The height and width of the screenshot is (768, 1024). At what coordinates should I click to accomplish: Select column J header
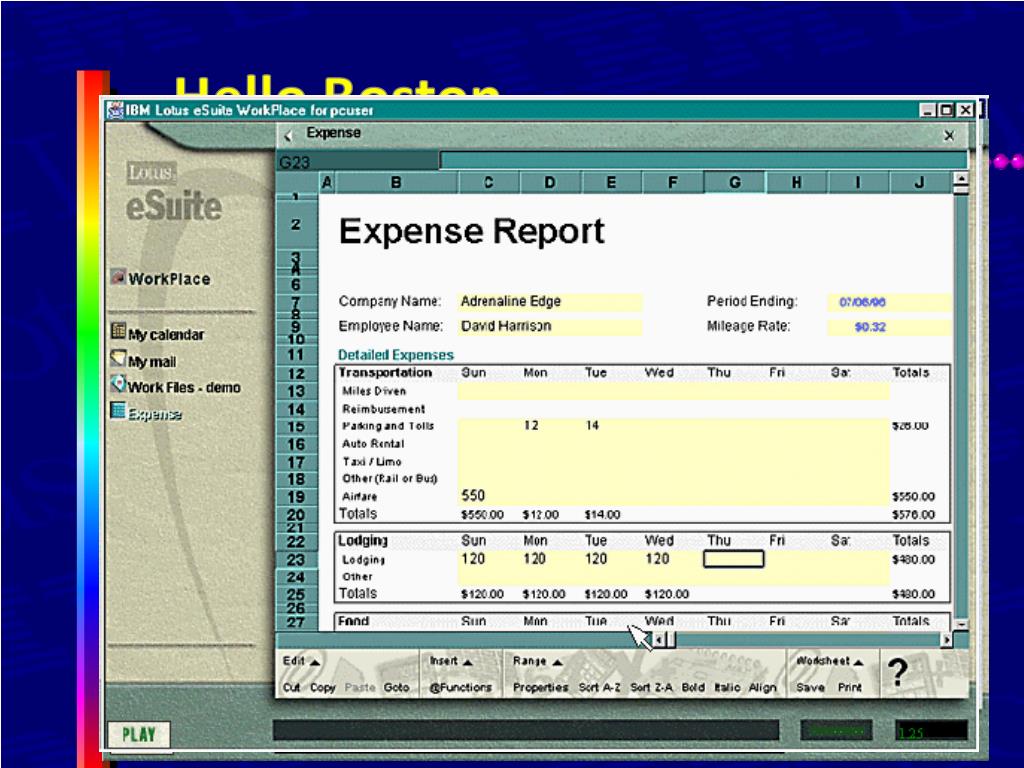(x=920, y=183)
